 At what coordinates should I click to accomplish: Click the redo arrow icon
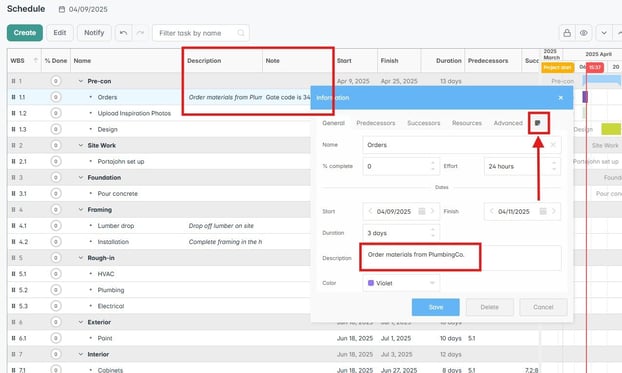[x=140, y=33]
